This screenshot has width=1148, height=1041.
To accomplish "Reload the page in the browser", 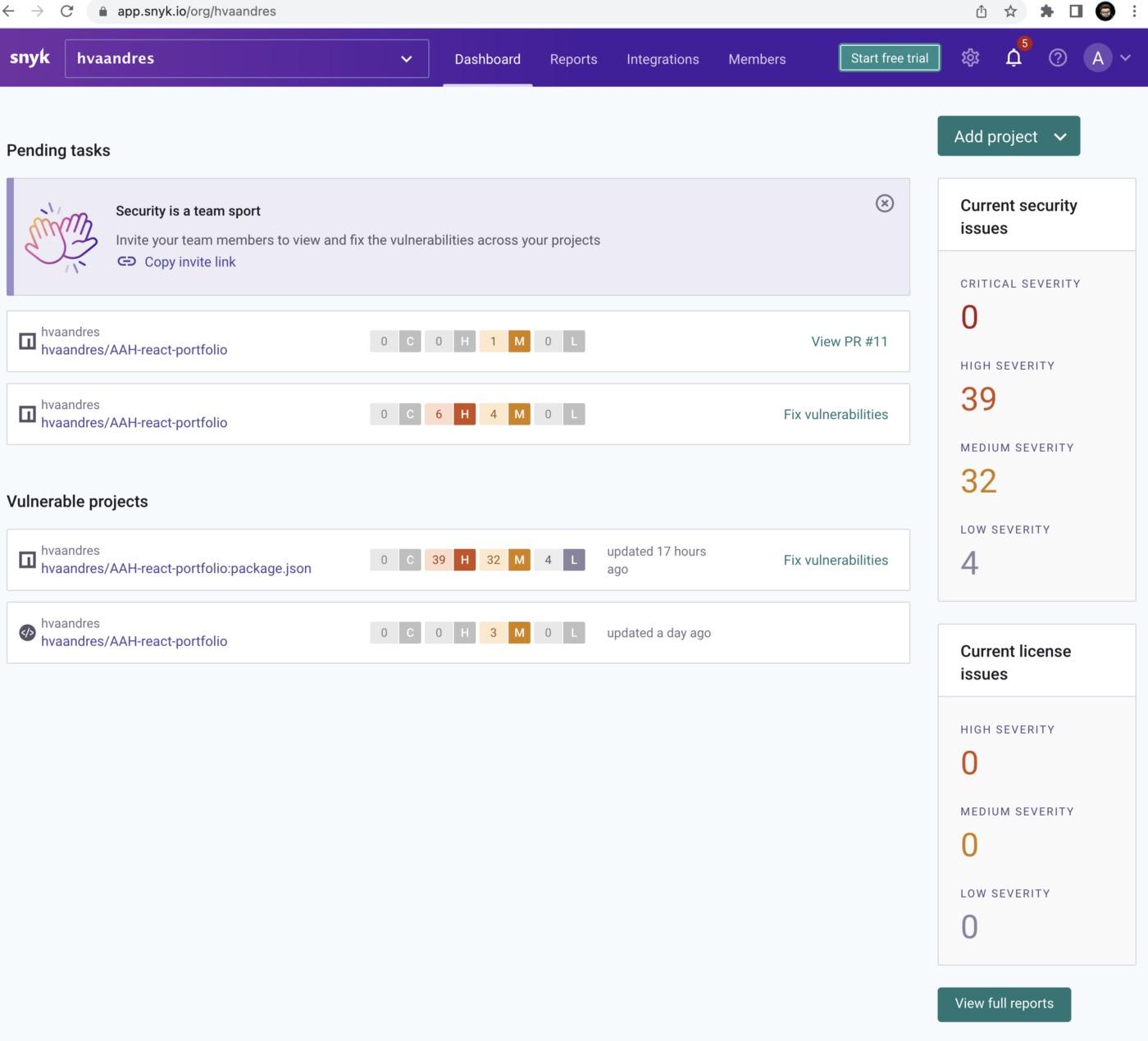I will tap(67, 11).
